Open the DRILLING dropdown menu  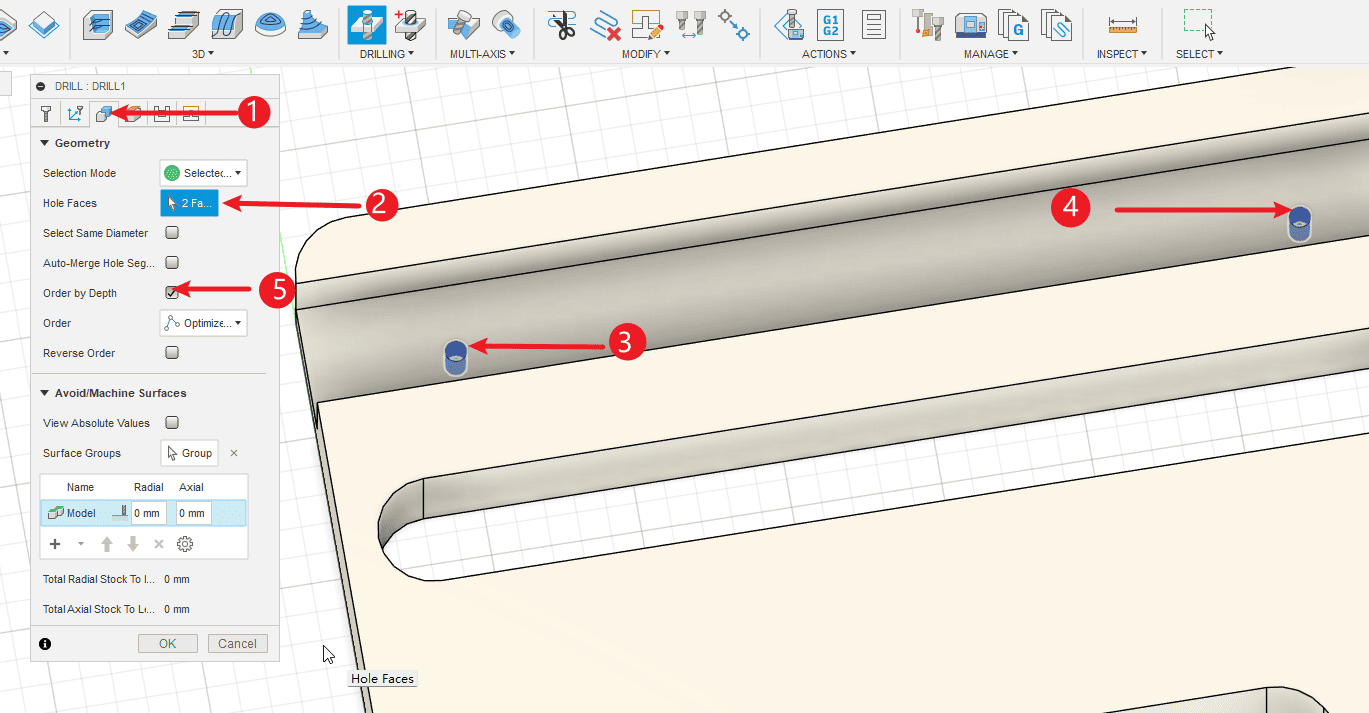point(387,54)
